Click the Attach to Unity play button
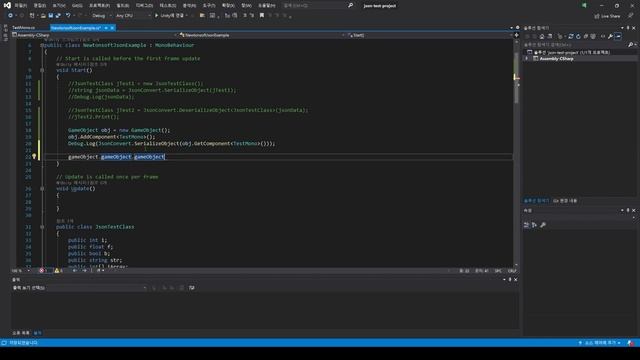This screenshot has width=640, height=360. pos(169,16)
